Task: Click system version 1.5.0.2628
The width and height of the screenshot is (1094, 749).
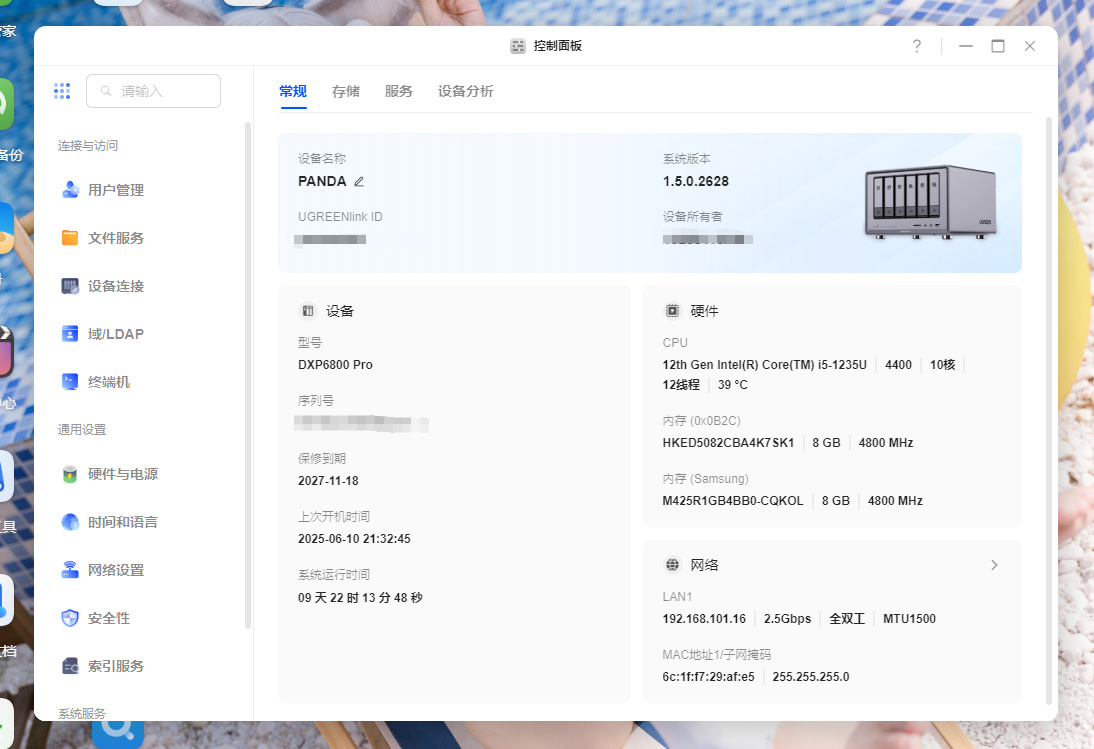Action: point(696,181)
